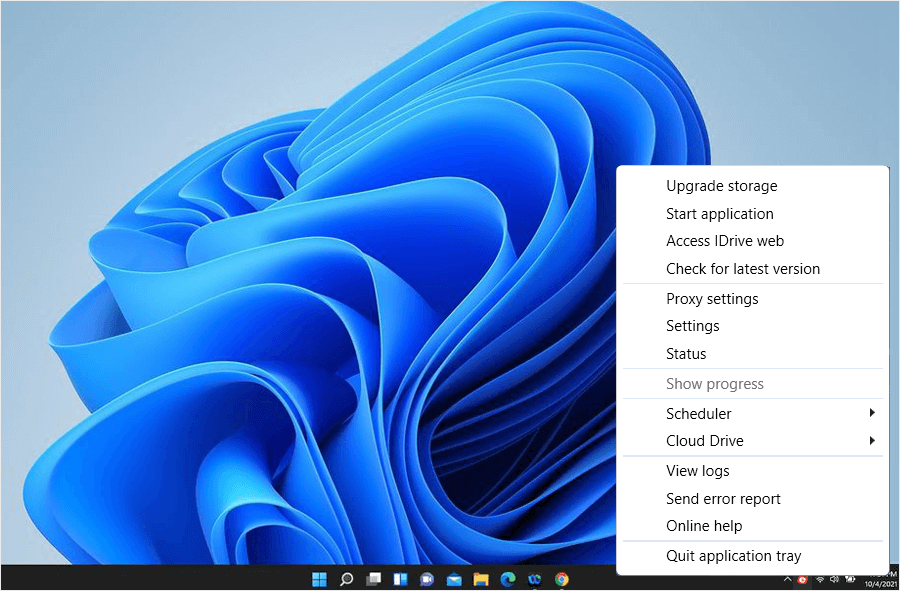Viewport: 900px width, 591px height.
Task: Choose Start application in the menu
Action: 719,214
